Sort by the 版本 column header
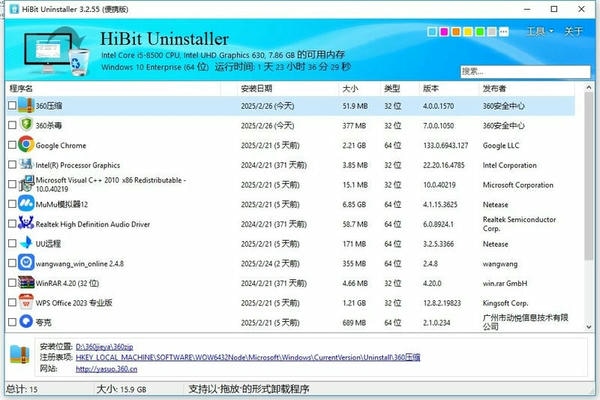This screenshot has height=400, width=600. click(x=449, y=88)
